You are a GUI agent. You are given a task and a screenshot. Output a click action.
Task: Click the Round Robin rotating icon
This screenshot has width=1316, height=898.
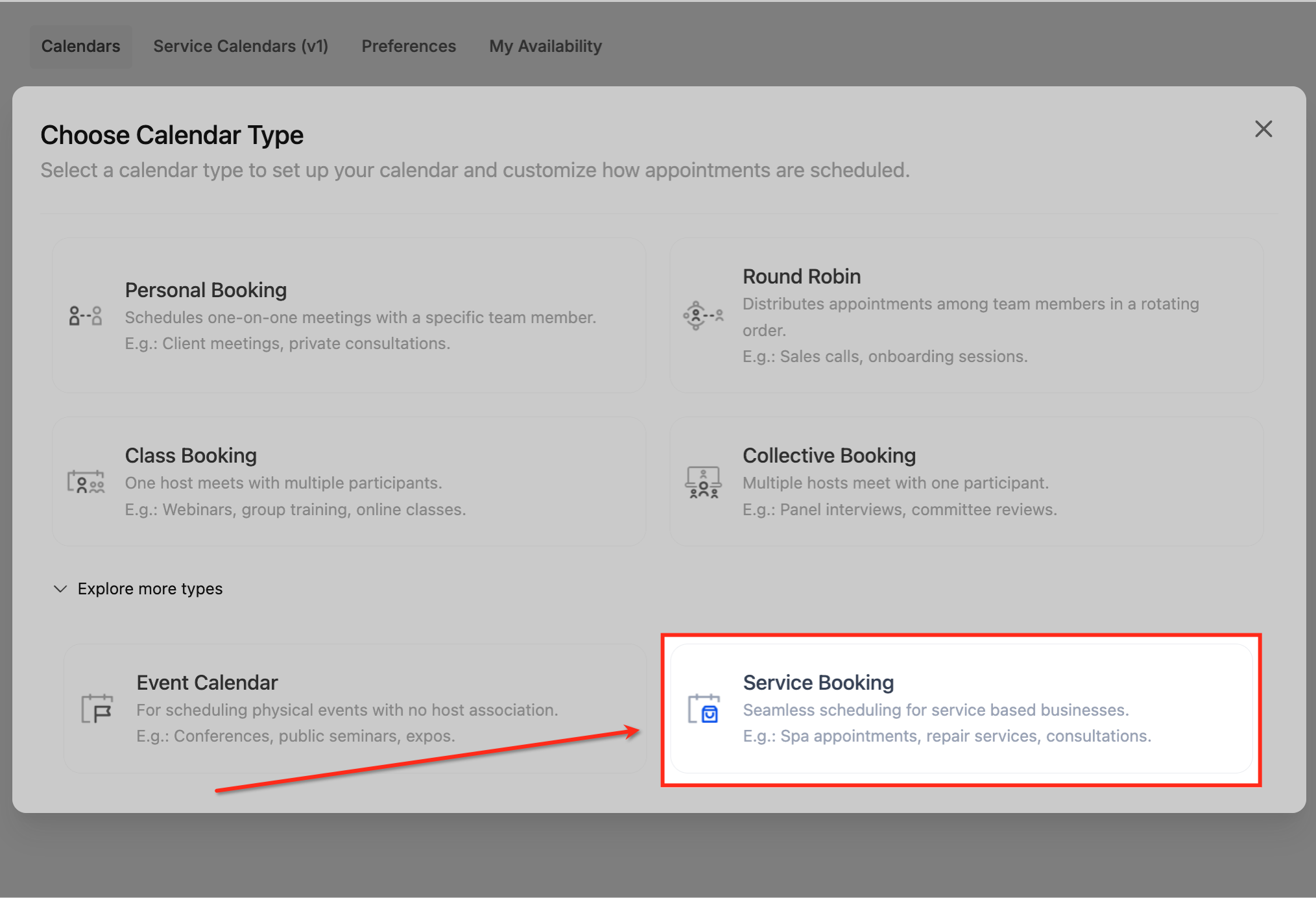pyautogui.click(x=703, y=316)
